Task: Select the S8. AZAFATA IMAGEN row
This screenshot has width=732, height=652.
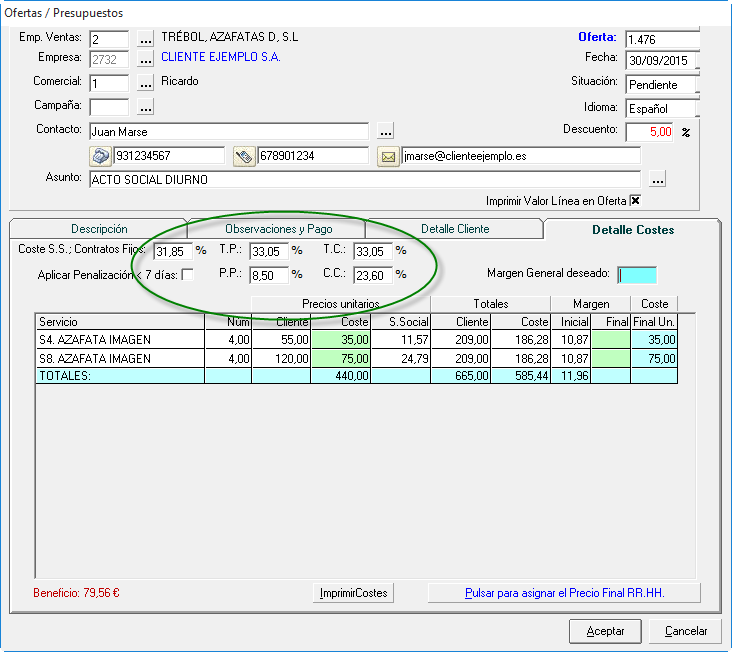Action: tap(357, 358)
